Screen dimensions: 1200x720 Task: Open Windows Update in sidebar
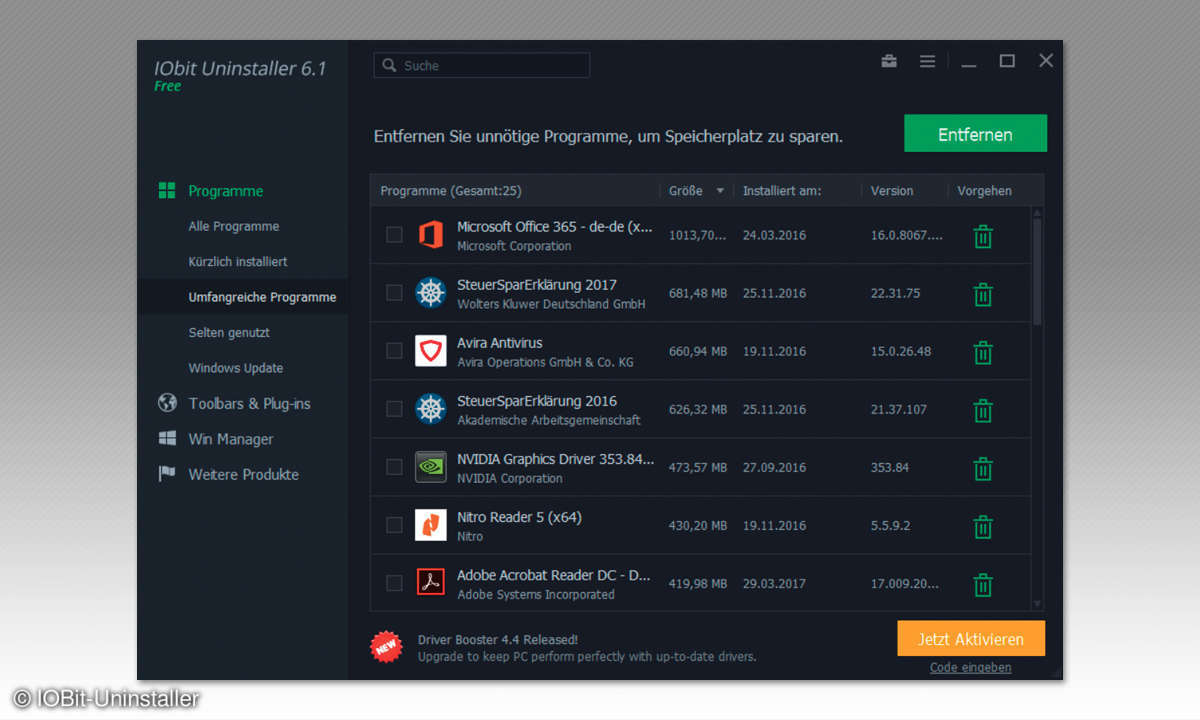236,368
